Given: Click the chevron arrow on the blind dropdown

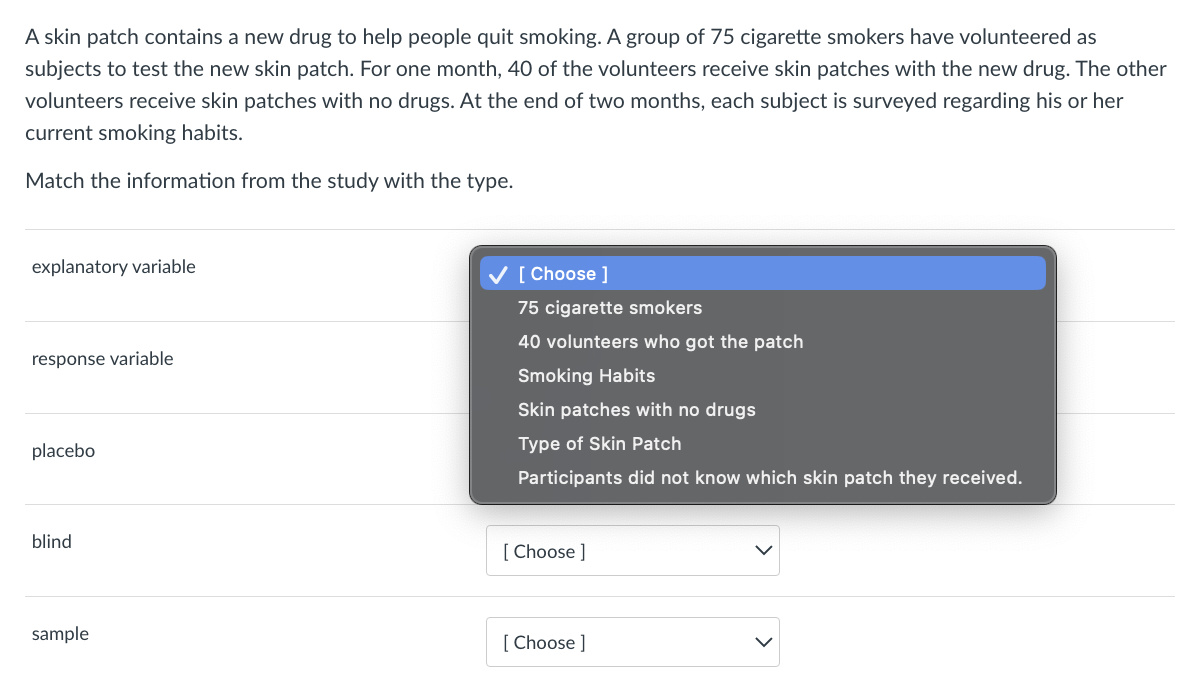Looking at the screenshot, I should click(x=763, y=551).
